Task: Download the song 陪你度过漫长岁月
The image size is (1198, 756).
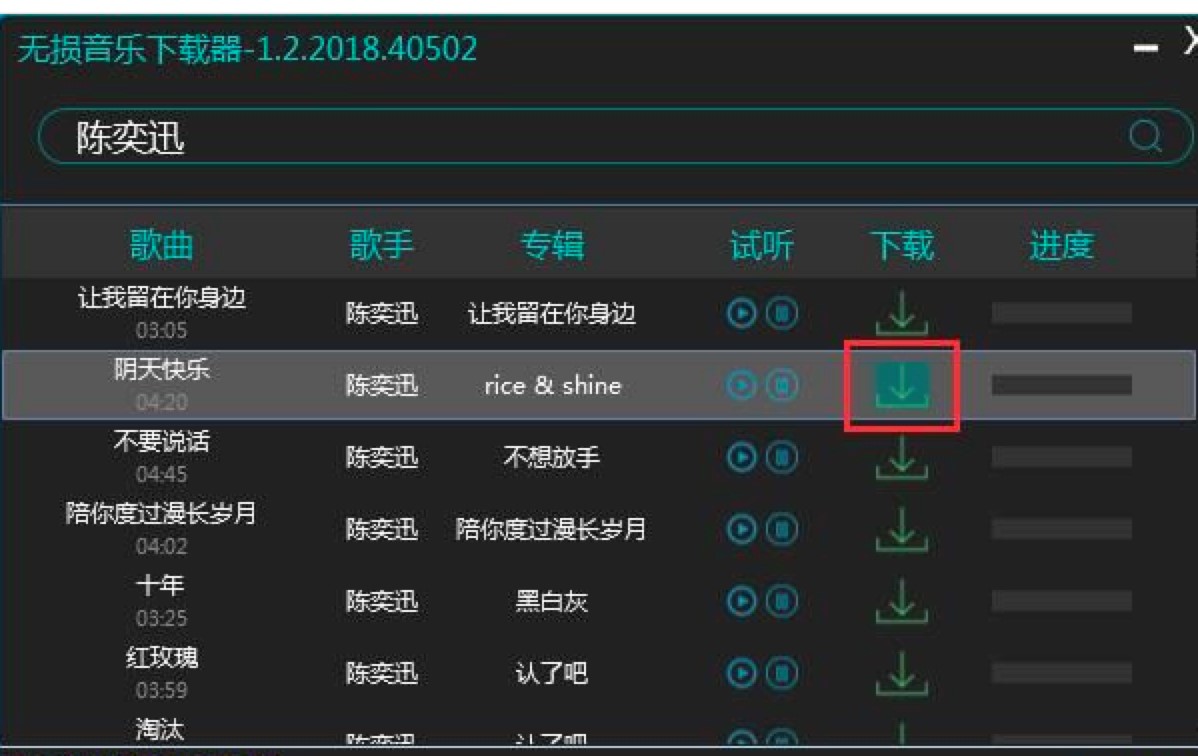Action: pos(902,529)
